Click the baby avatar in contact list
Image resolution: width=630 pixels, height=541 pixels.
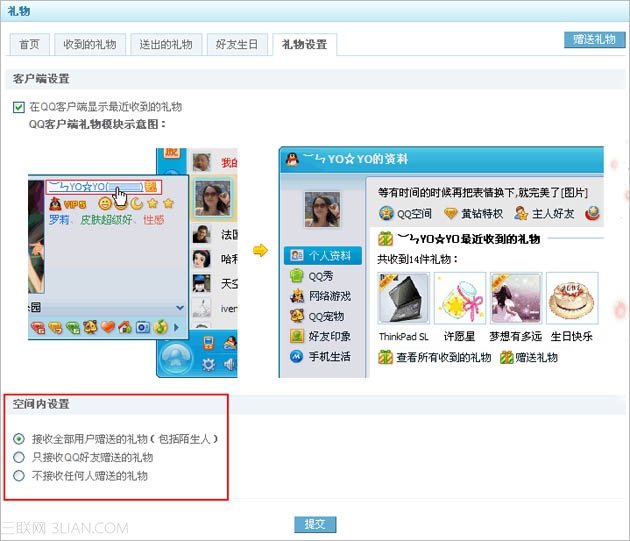[202, 162]
